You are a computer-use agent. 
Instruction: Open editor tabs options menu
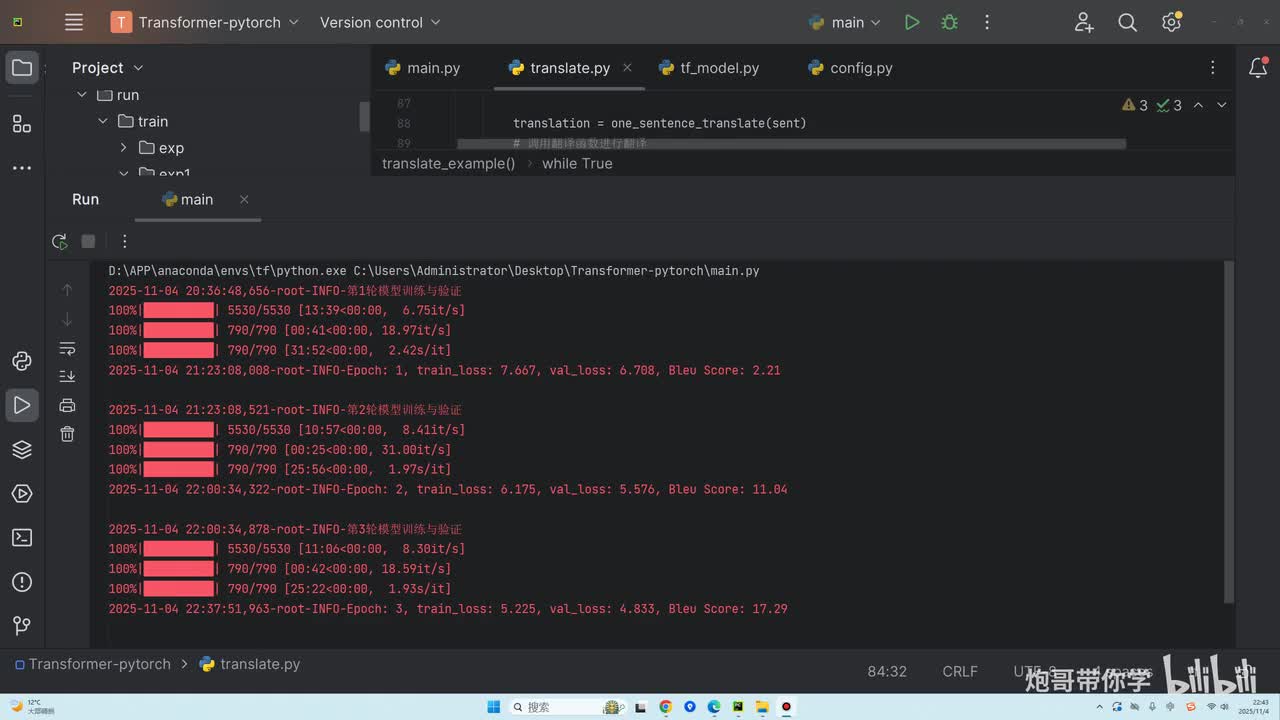coord(1212,68)
